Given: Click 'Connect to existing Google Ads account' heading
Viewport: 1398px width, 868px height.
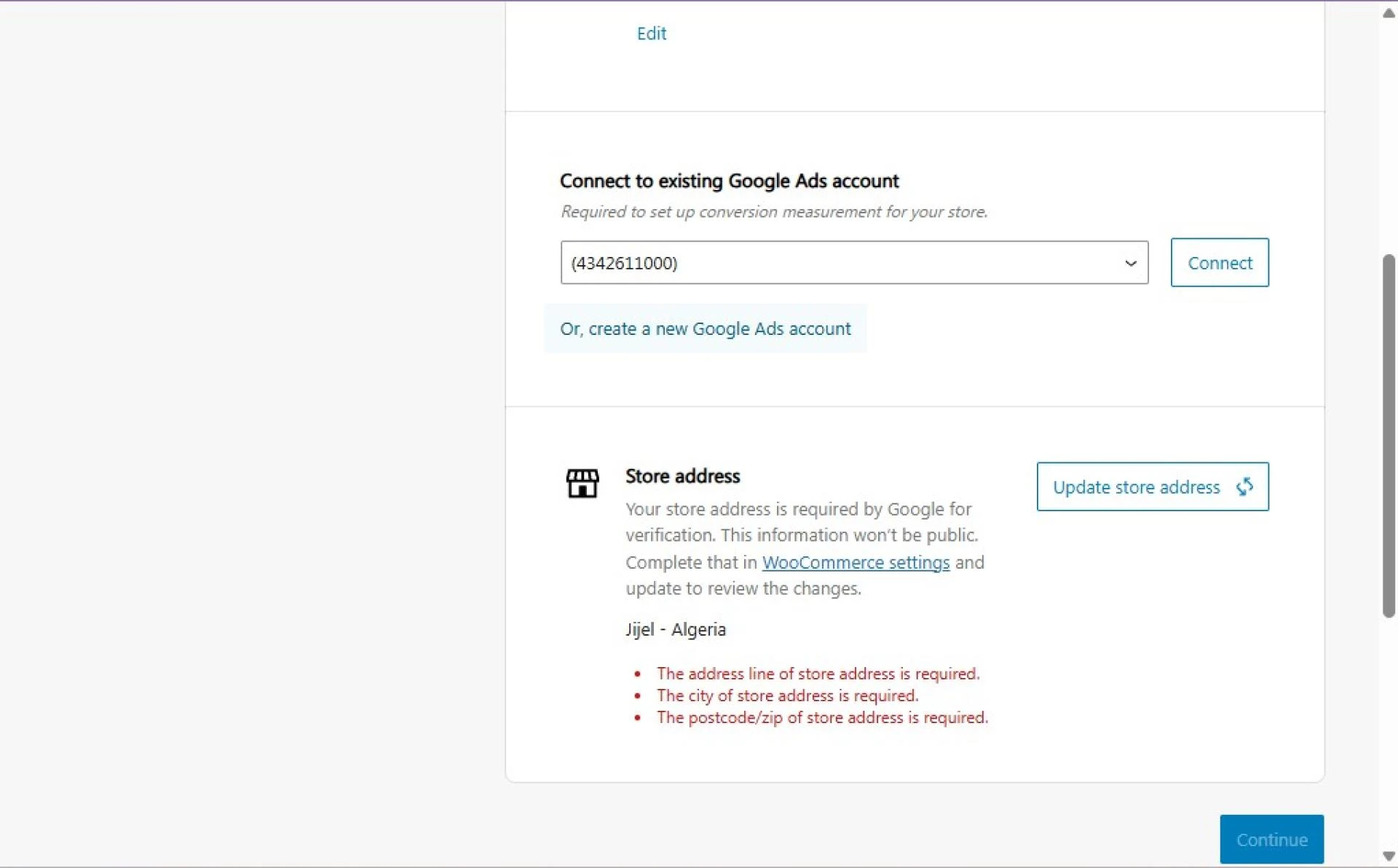Looking at the screenshot, I should point(729,181).
